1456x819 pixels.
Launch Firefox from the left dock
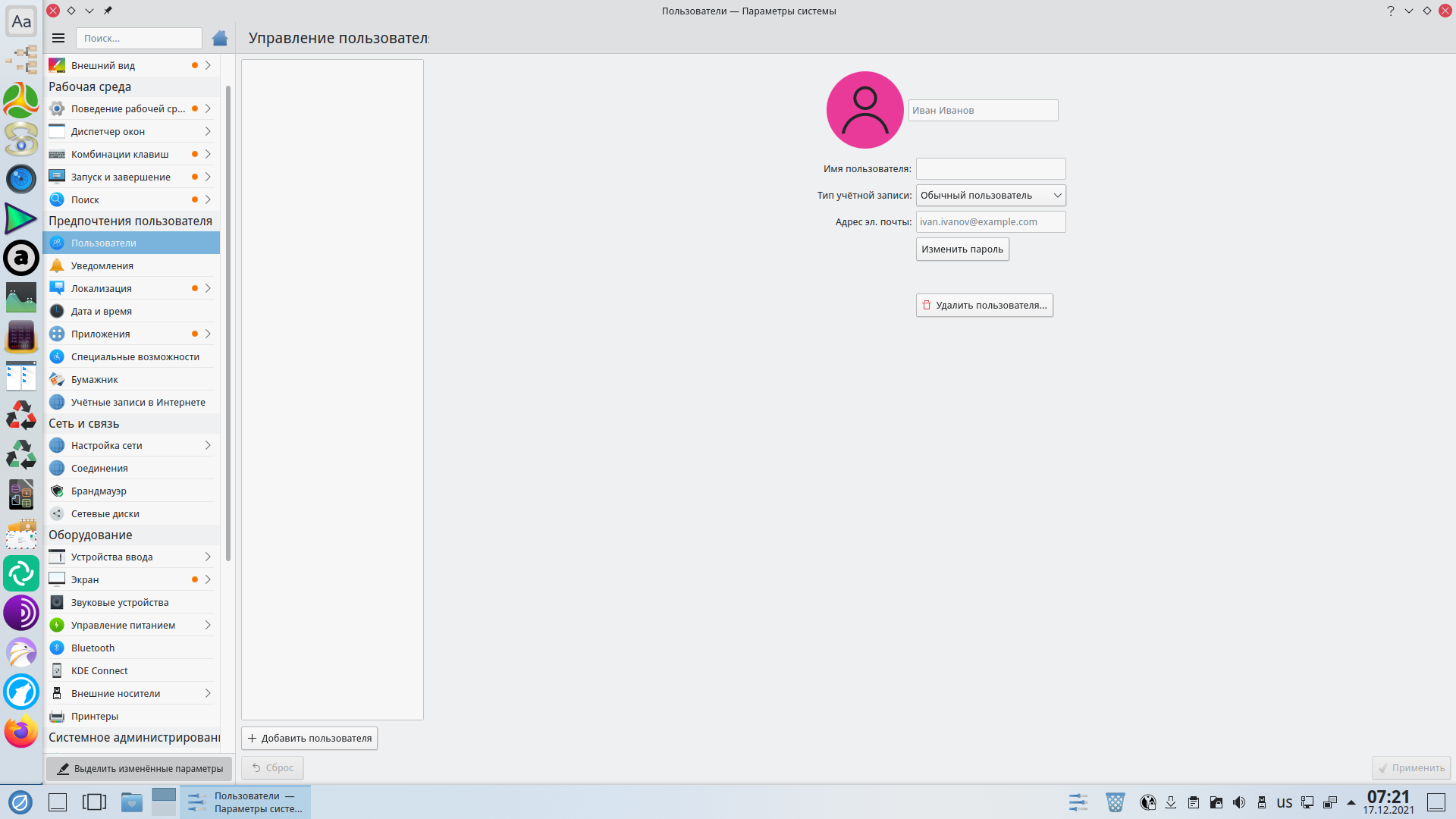20,731
